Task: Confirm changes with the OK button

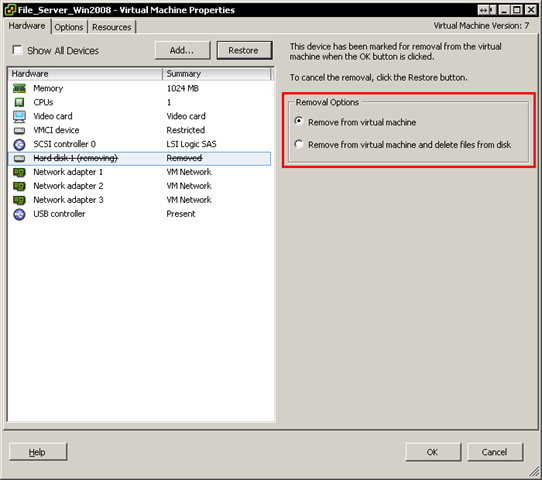Action: (433, 452)
